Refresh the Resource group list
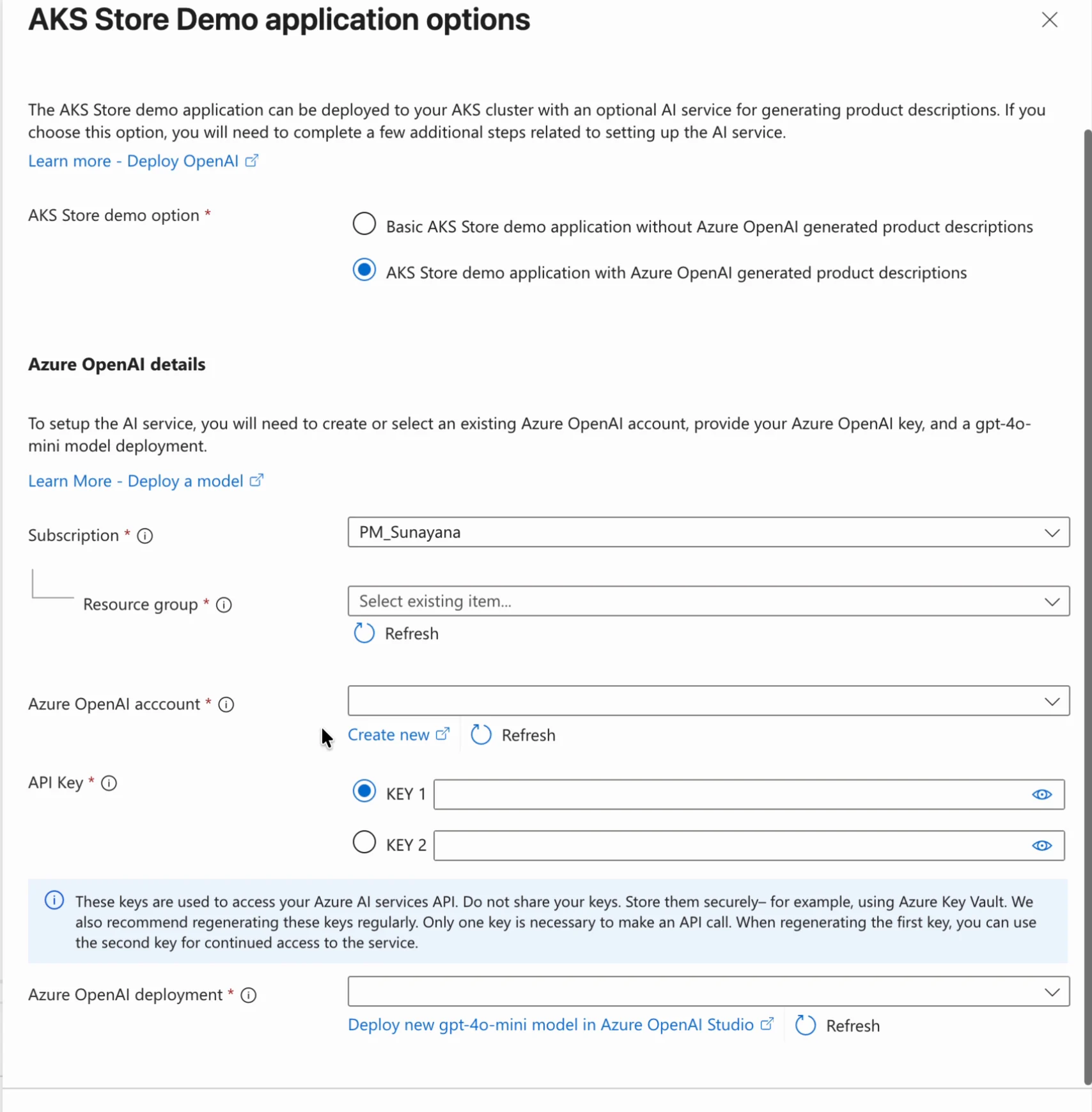The width and height of the screenshot is (1092, 1112). click(396, 633)
